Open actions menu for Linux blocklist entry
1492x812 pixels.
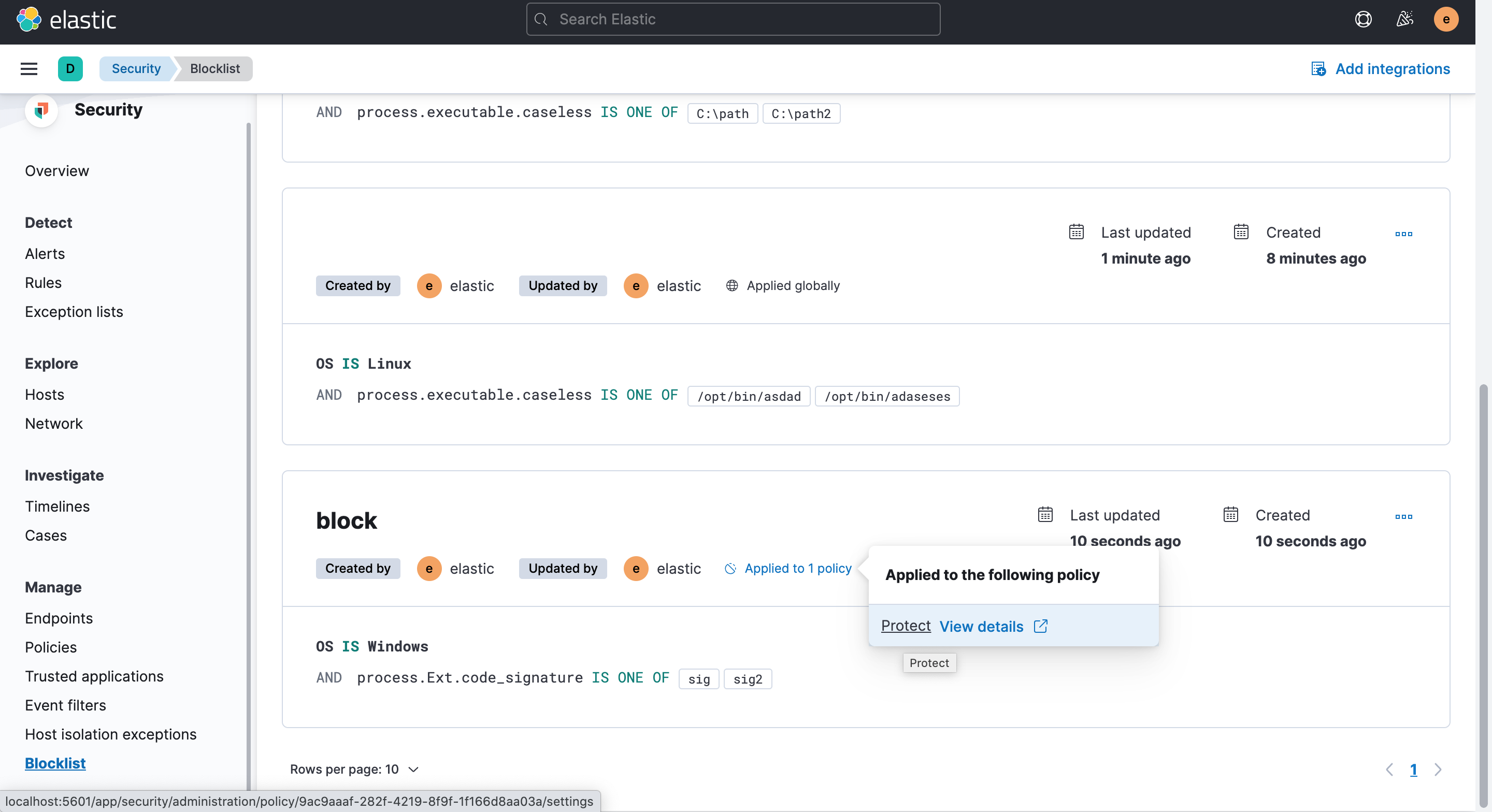tap(1403, 234)
